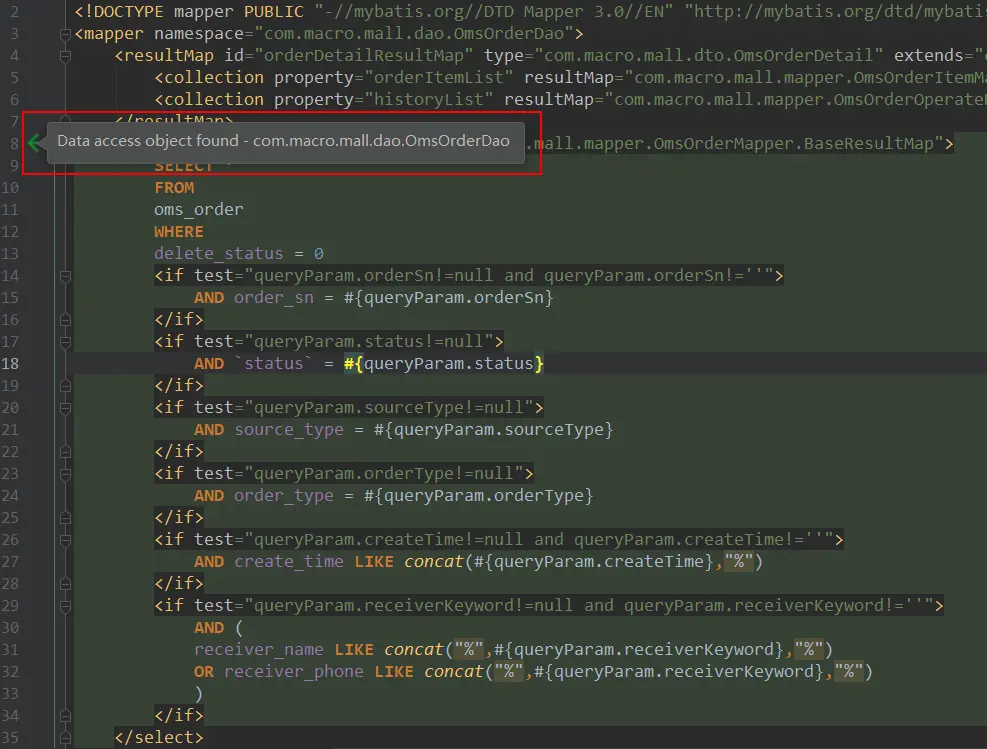Click '#{queryParam.sourceType}' parameter on line 21
Screen dimensions: 987x749
tap(493, 430)
